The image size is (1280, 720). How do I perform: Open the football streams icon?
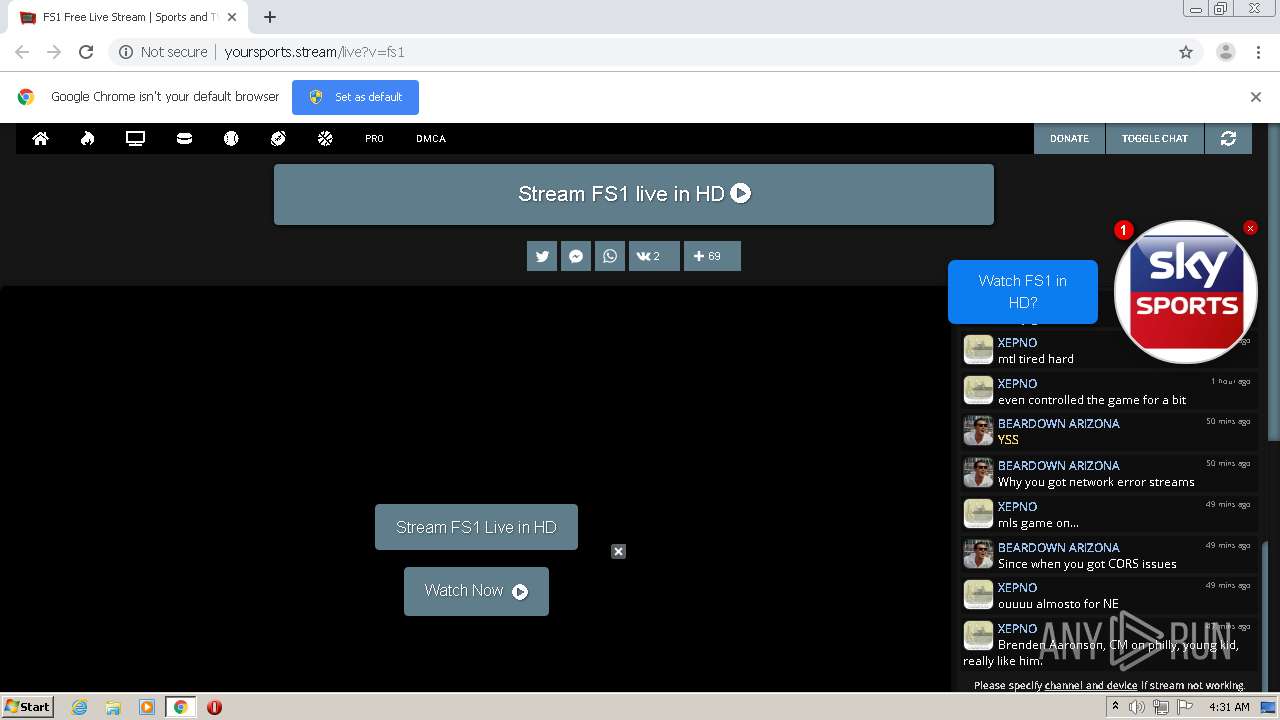click(278, 139)
